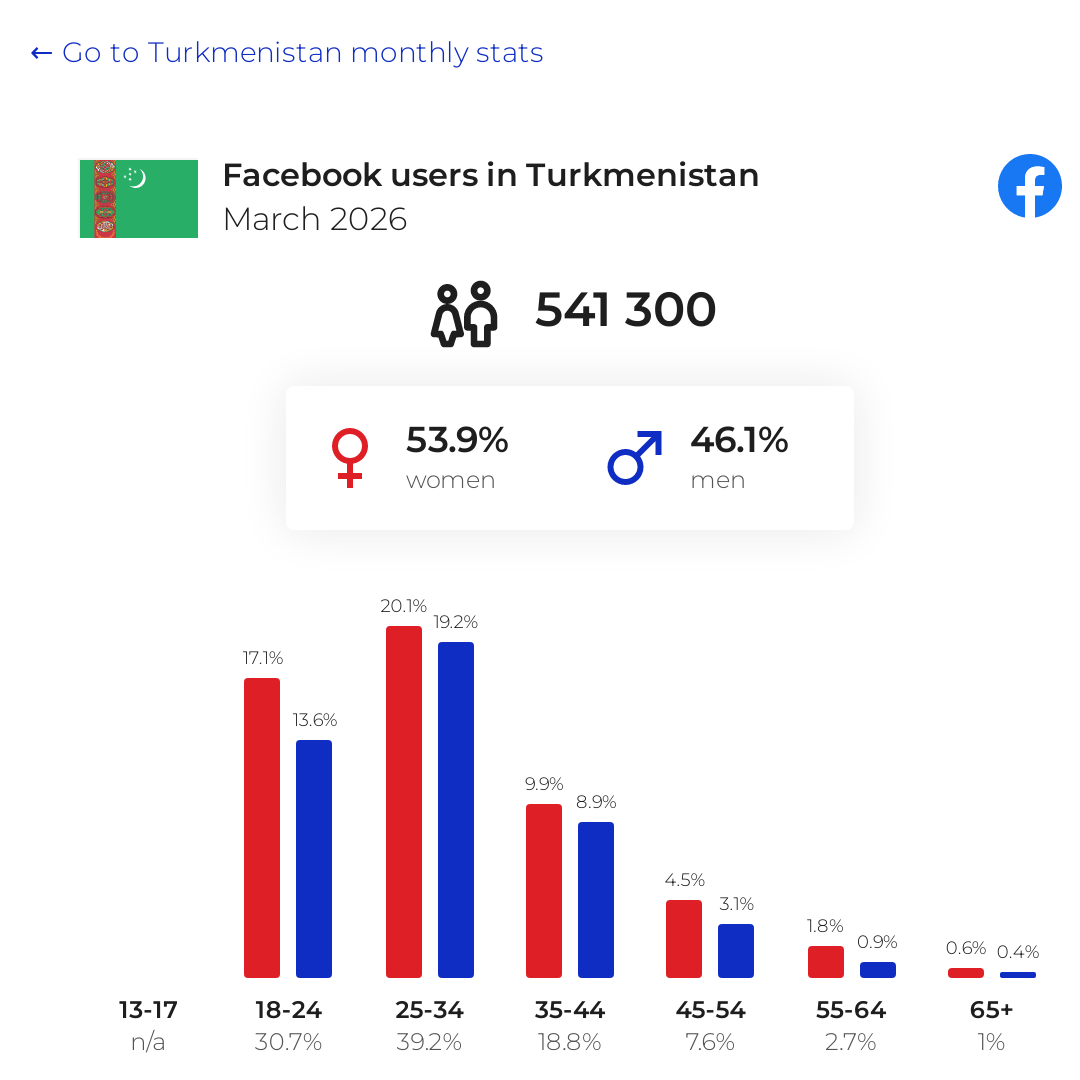Click the blue 8.9% bar for ages 35-44
This screenshot has height=1080, width=1080.
596,900
